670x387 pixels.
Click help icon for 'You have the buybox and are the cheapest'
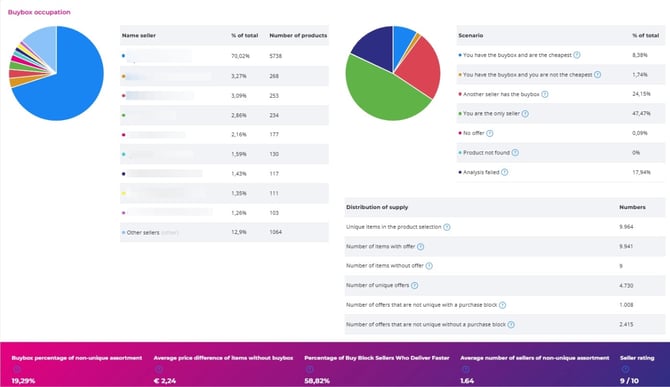(577, 55)
